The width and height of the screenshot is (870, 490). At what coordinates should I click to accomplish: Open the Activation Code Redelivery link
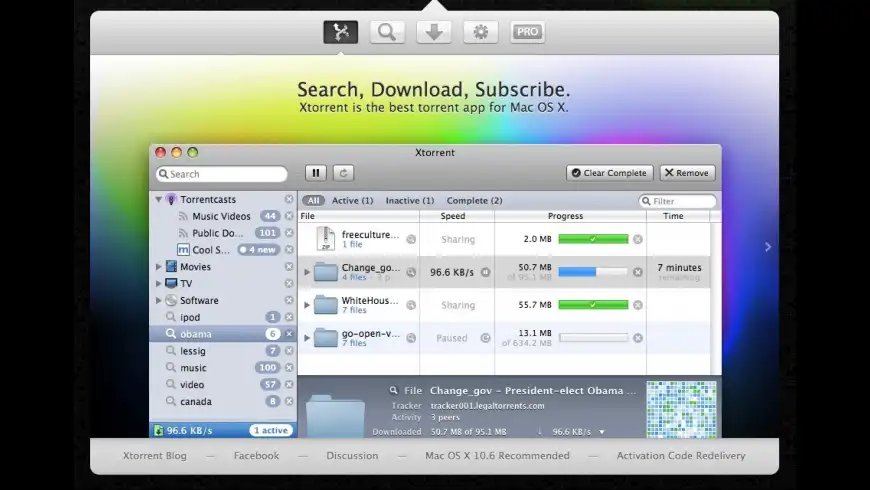[681, 456]
